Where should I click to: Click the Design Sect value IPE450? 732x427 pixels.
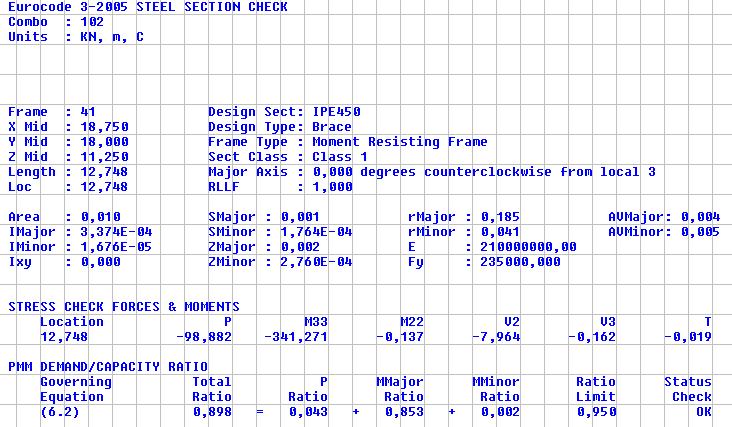(x=337, y=112)
